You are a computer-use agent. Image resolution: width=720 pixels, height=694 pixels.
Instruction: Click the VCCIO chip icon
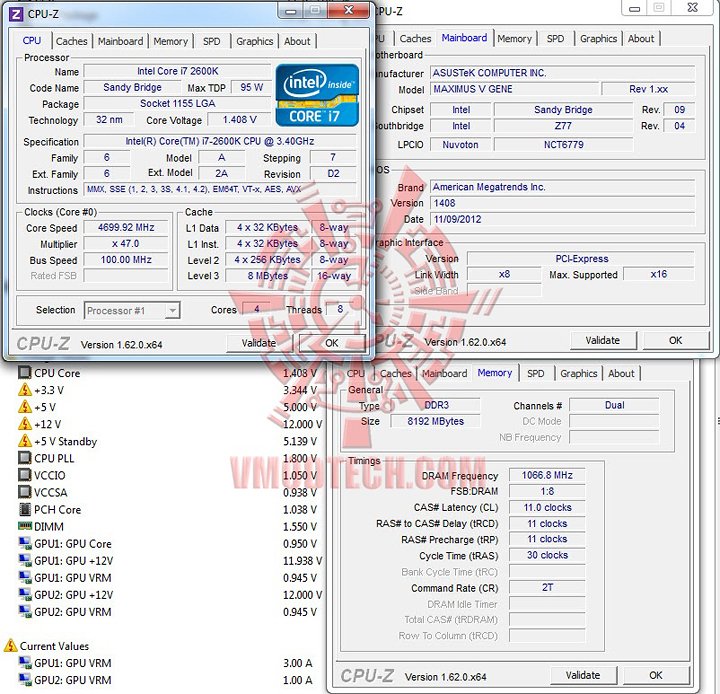25,475
